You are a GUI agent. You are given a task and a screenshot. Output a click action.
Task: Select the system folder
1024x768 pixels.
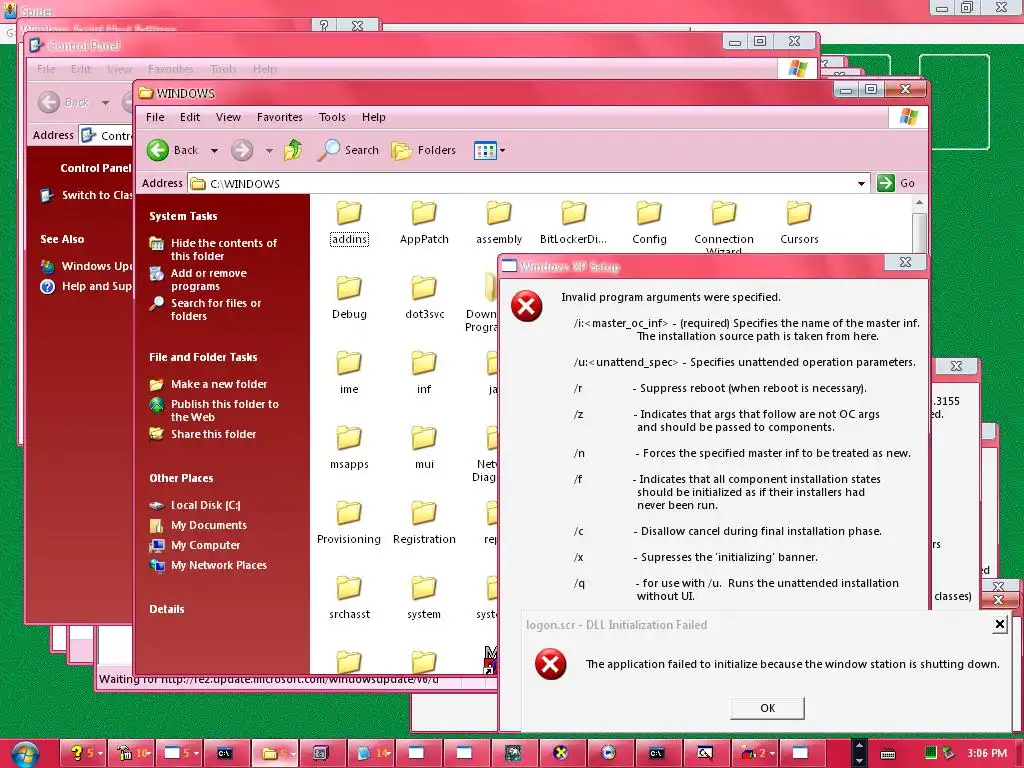pos(424,598)
